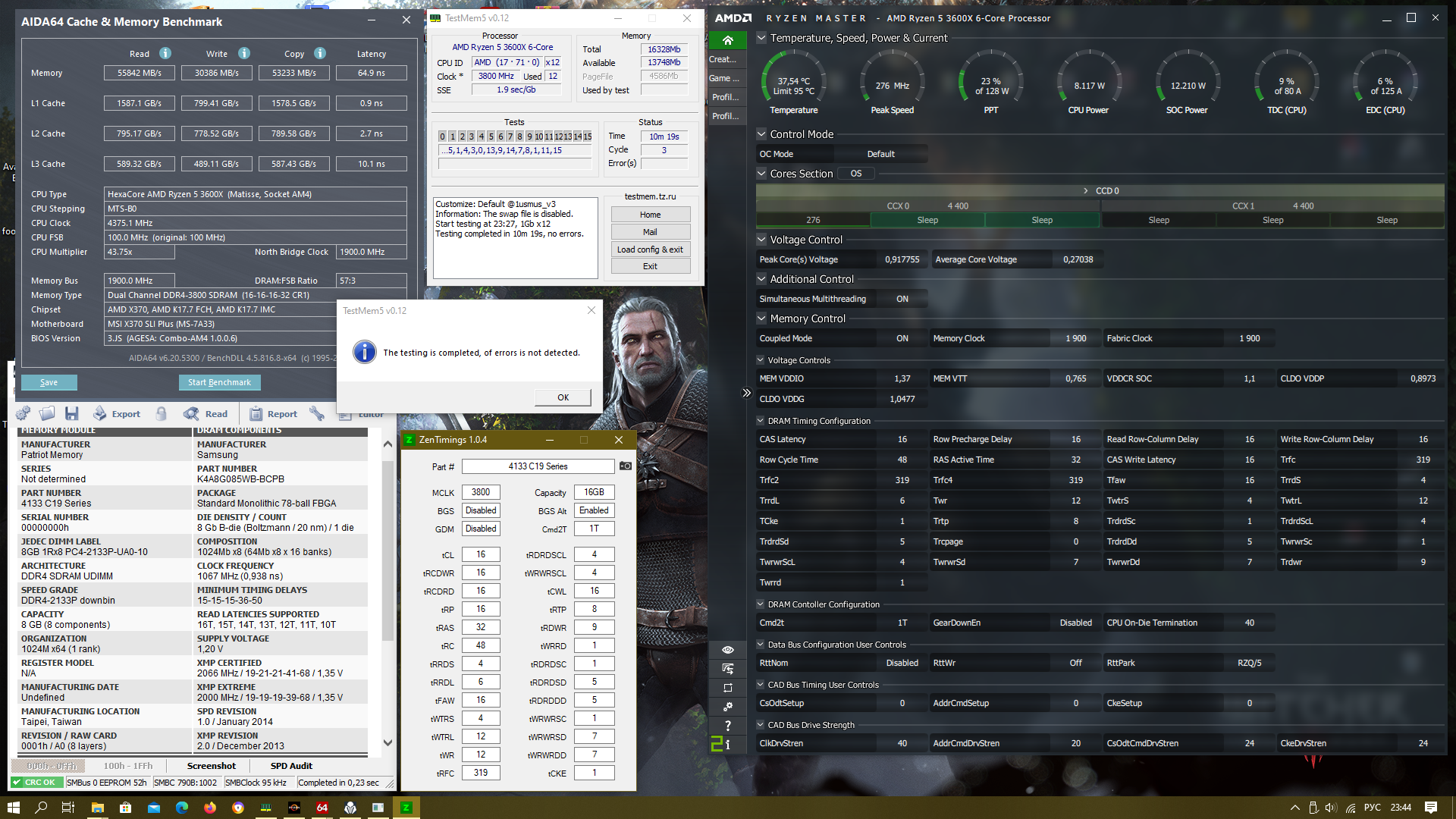Viewport: 1456px width, 819px height.
Task: Click the memory info scrollbar down arrow
Action: (388, 742)
